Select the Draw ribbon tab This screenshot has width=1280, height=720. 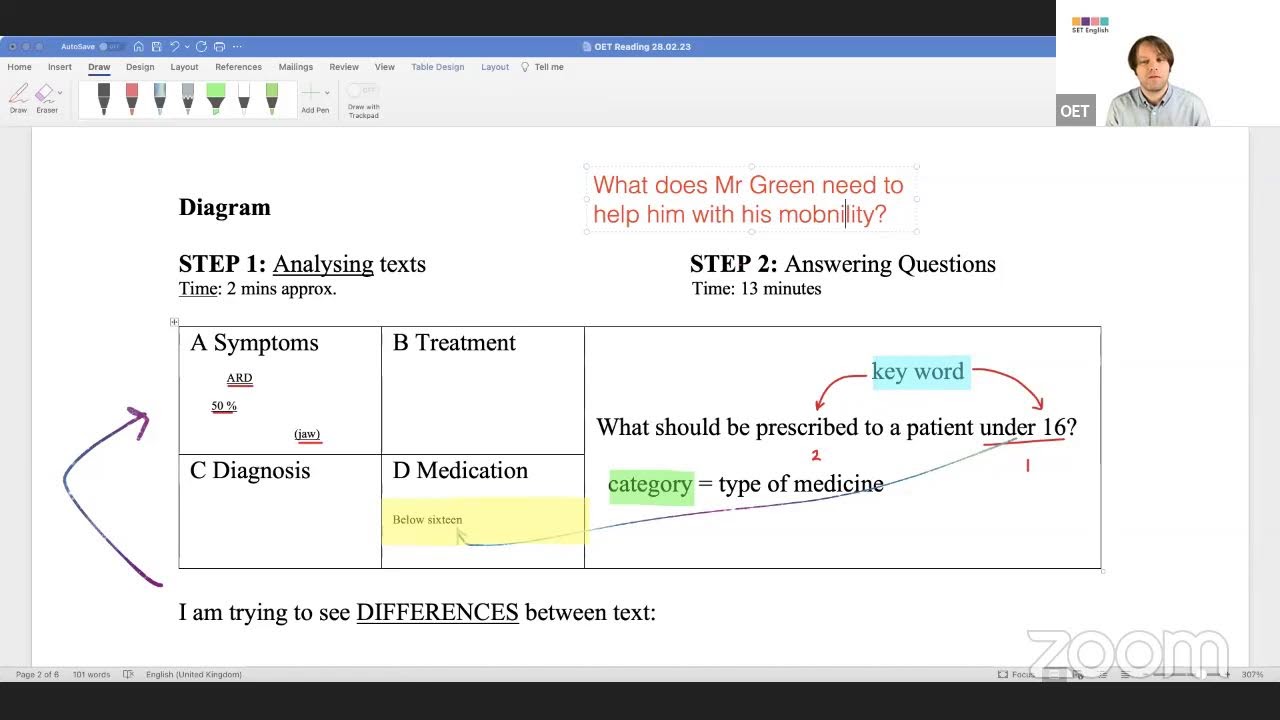[x=99, y=67]
